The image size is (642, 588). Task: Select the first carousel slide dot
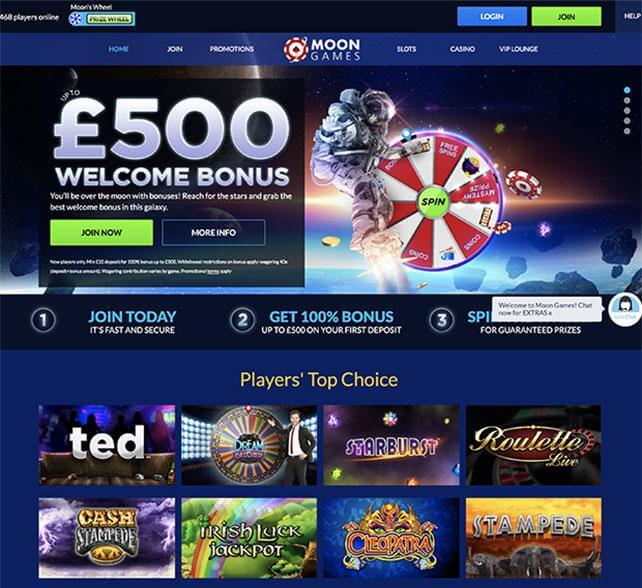click(x=627, y=90)
